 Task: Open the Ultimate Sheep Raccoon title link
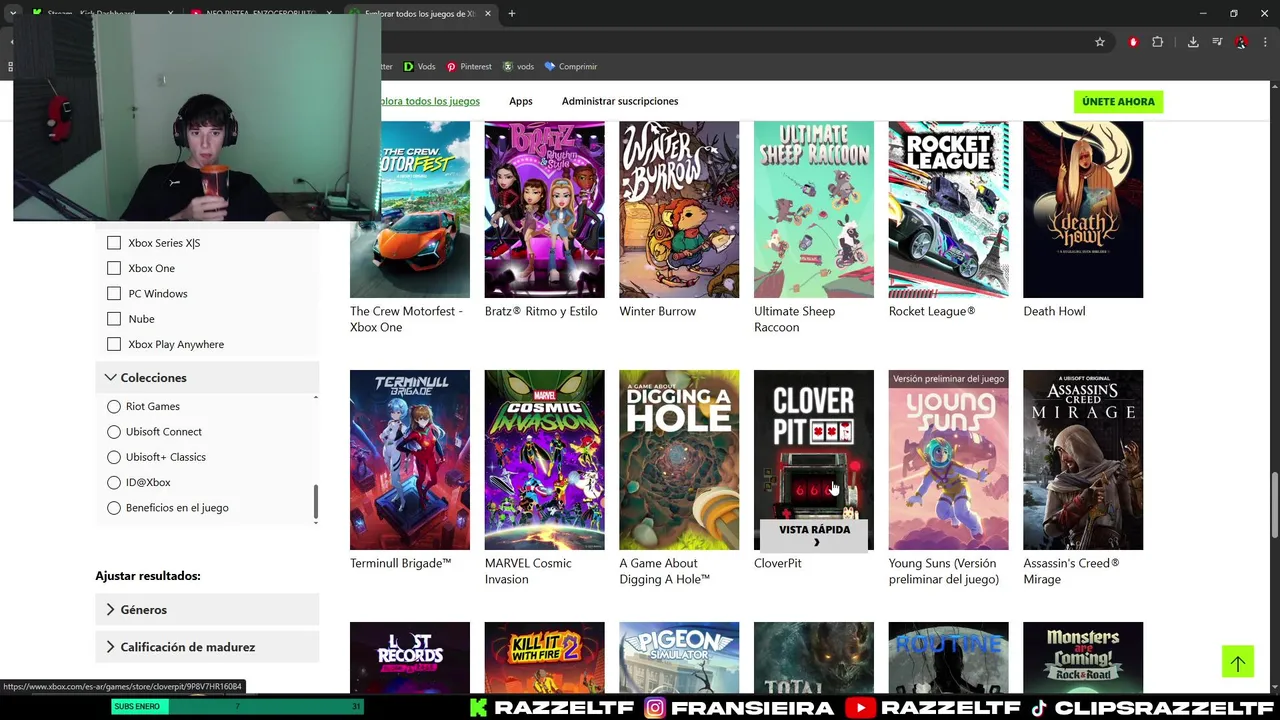(x=794, y=319)
